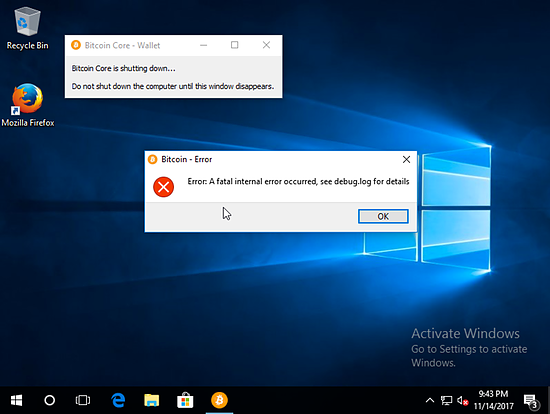Click the Show desktop sliver at the taskbar edge
Viewport: 550px width, 414px height.
548,400
